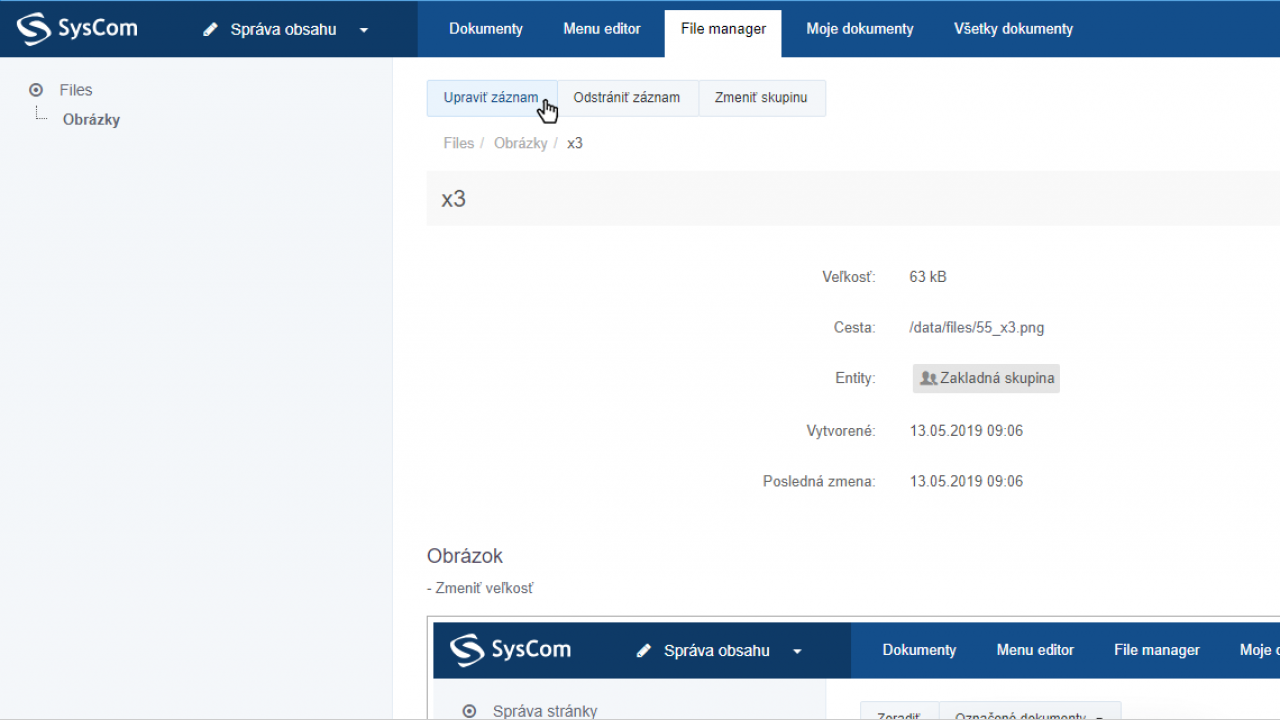The image size is (1280, 720).
Task: Open the Všetky dokumenty tab
Action: (x=1013, y=29)
